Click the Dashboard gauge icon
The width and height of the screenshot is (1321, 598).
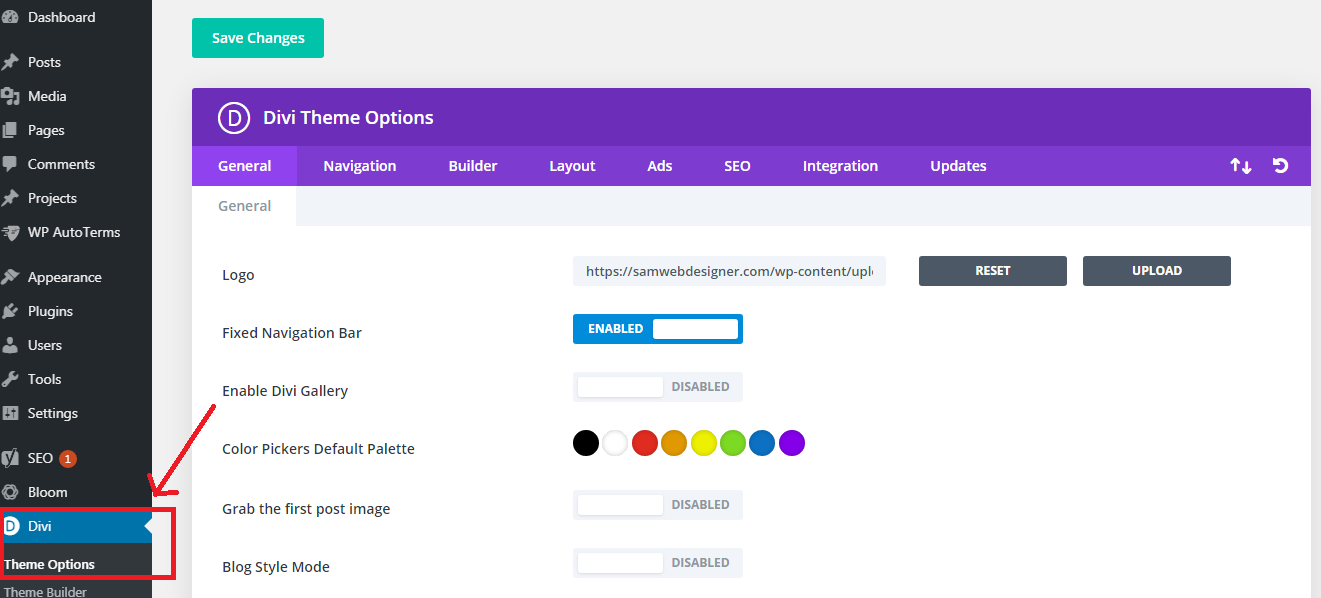point(10,17)
